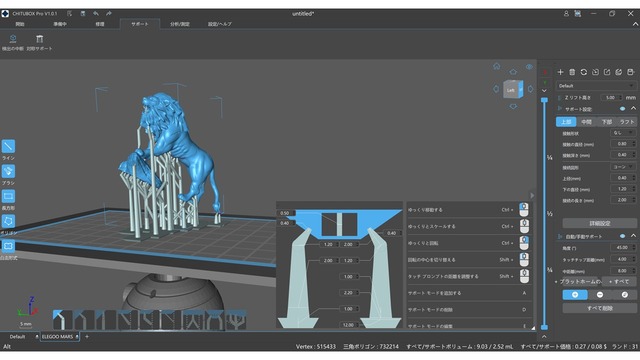Viewport: 640px width, 360px height.
Task: Click the home view icon above the view cube
Action: (x=496, y=66)
